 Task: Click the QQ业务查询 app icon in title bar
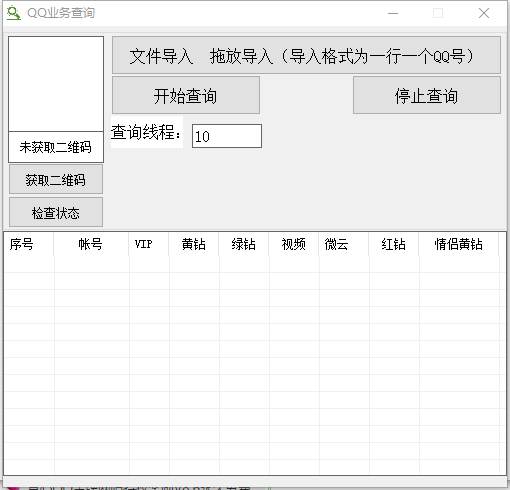click(14, 13)
